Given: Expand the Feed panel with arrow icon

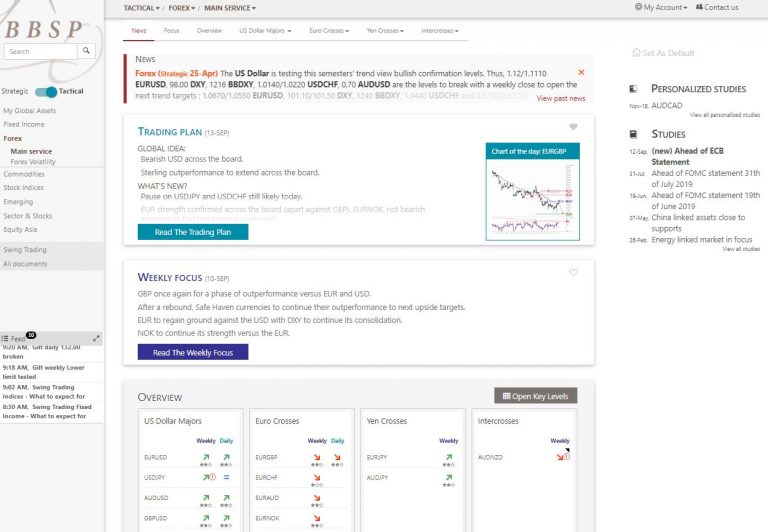Looking at the screenshot, I should [96, 338].
